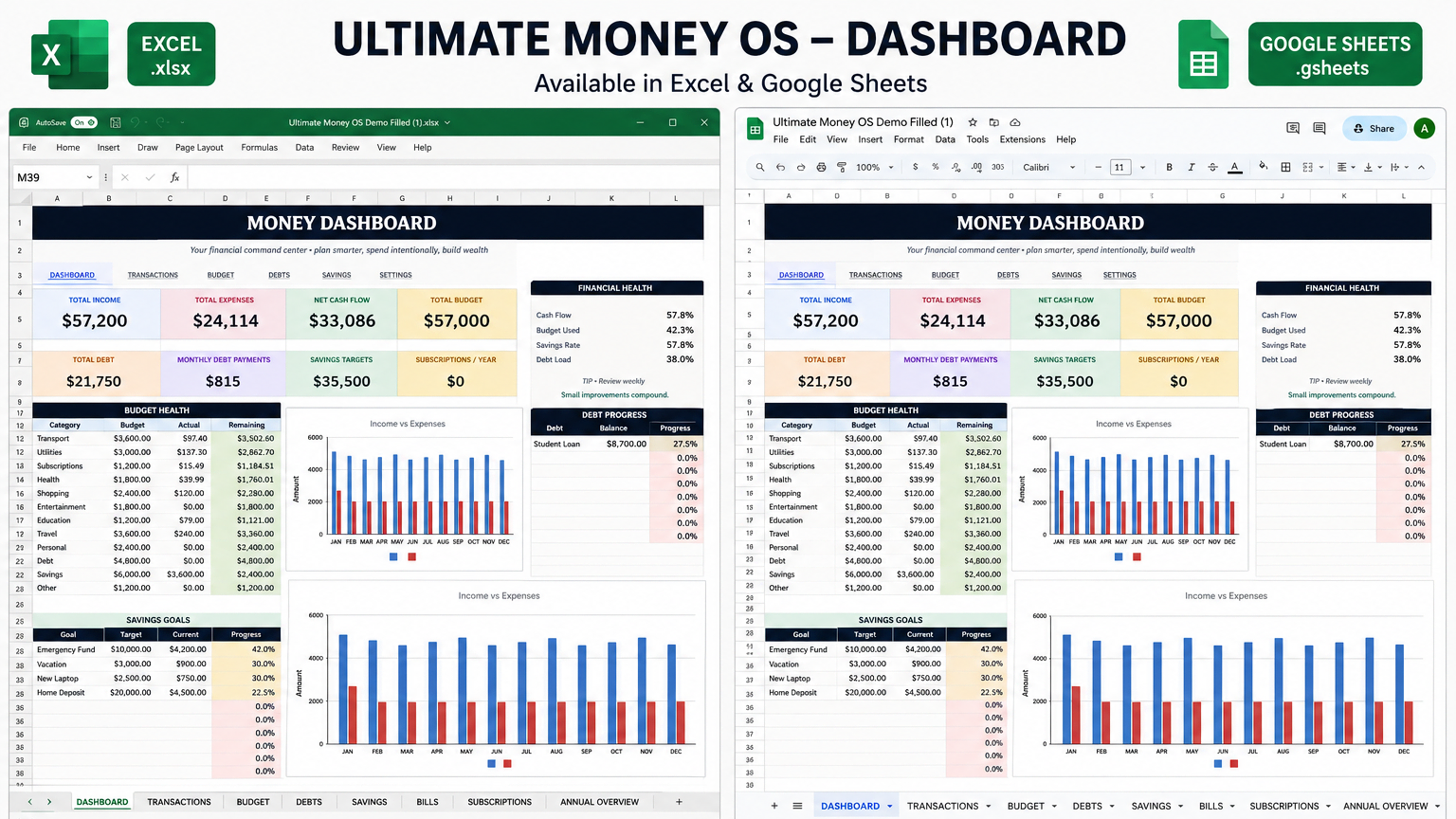Click the Merge cells icon in Google Sheets
This screenshot has width=1456, height=819.
click(x=1307, y=167)
